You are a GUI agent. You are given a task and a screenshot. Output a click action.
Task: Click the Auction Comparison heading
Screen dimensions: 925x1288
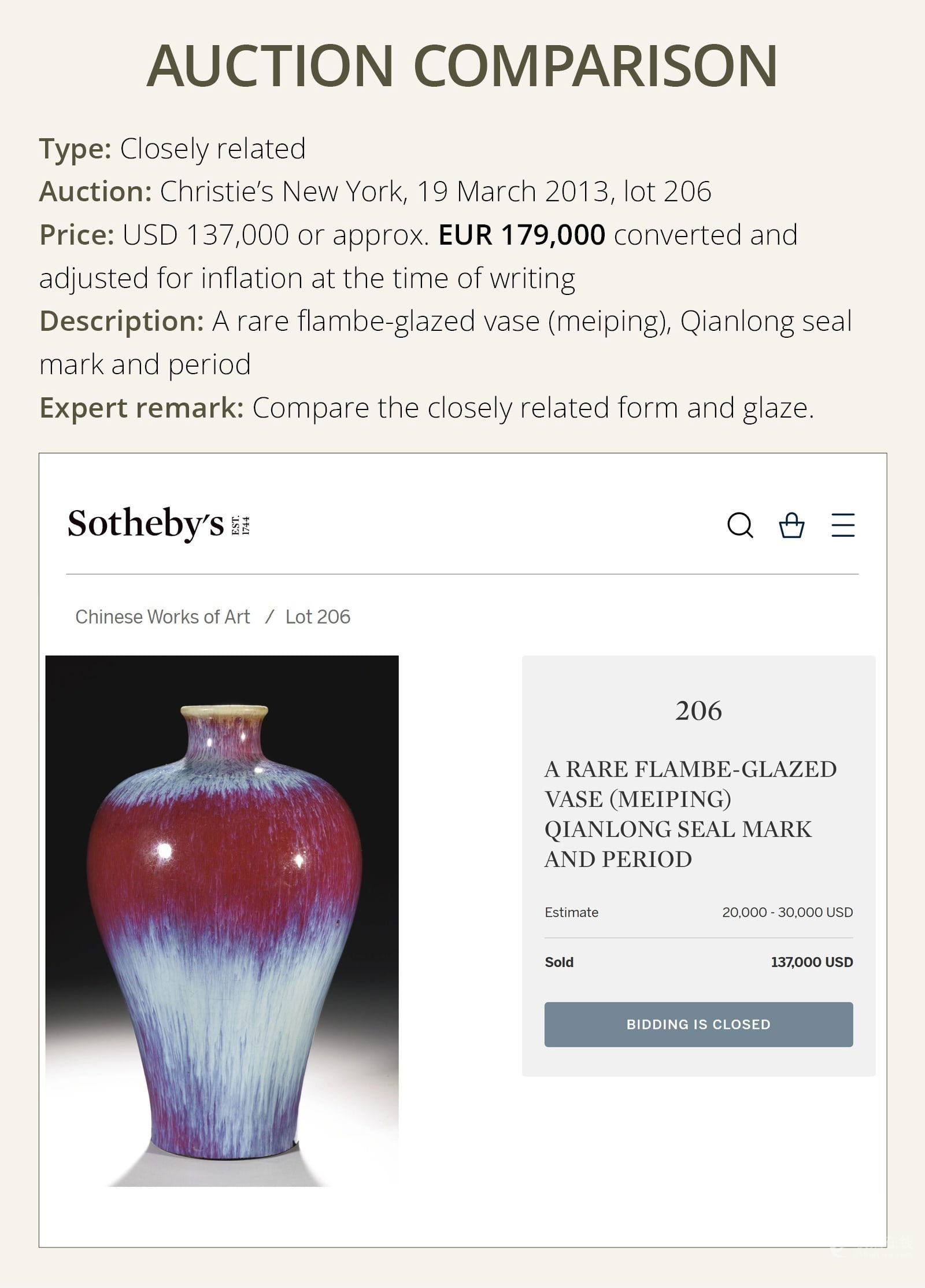click(x=462, y=65)
